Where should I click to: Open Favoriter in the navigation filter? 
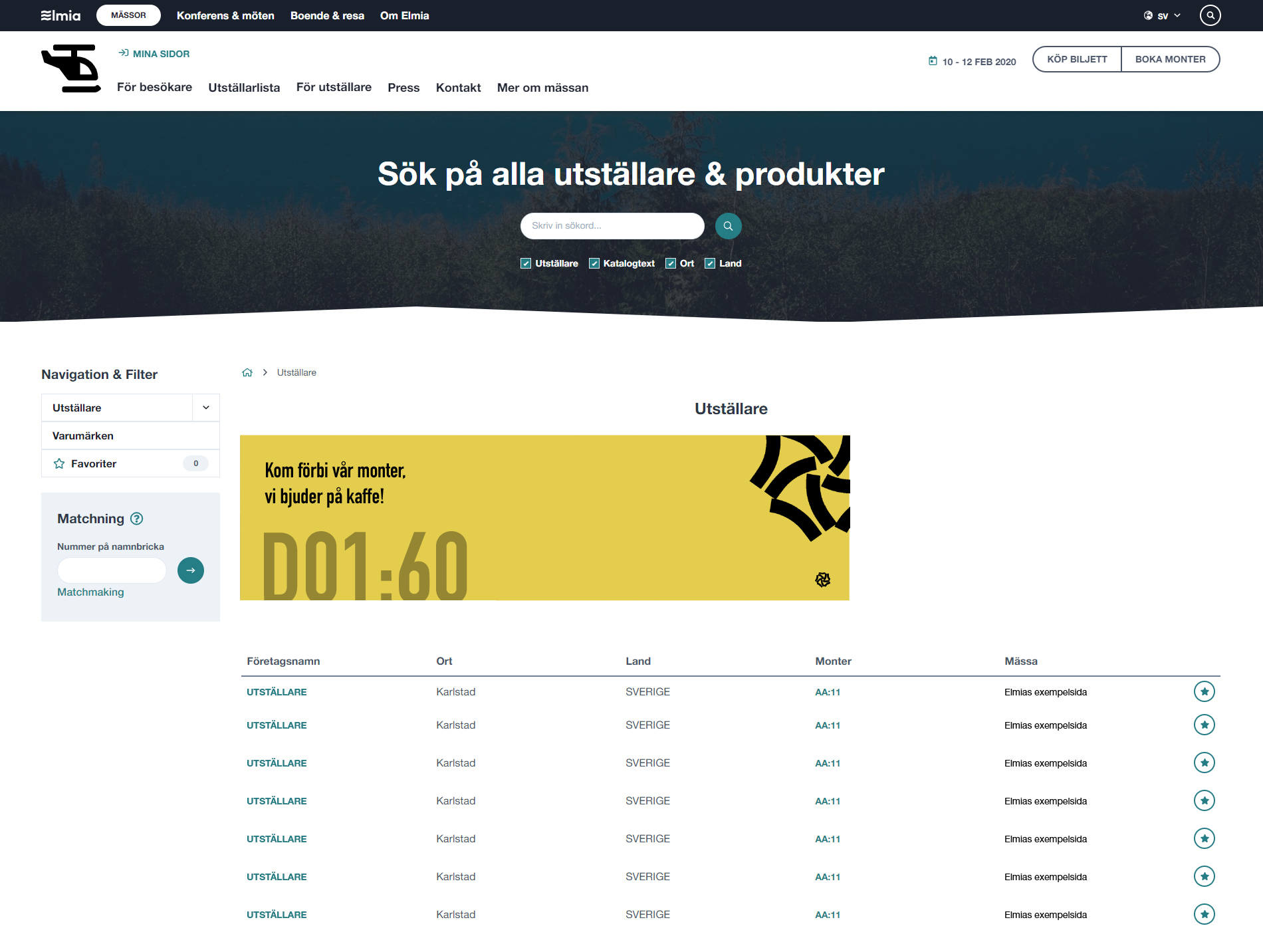coord(130,463)
